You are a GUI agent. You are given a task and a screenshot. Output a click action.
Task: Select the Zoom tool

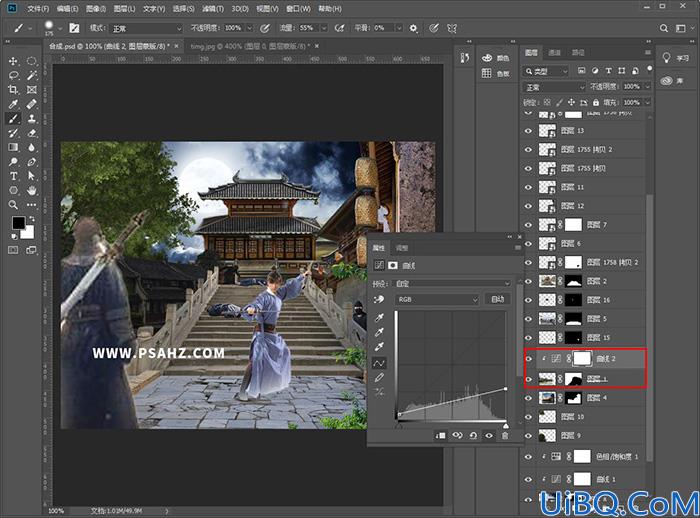click(13, 205)
